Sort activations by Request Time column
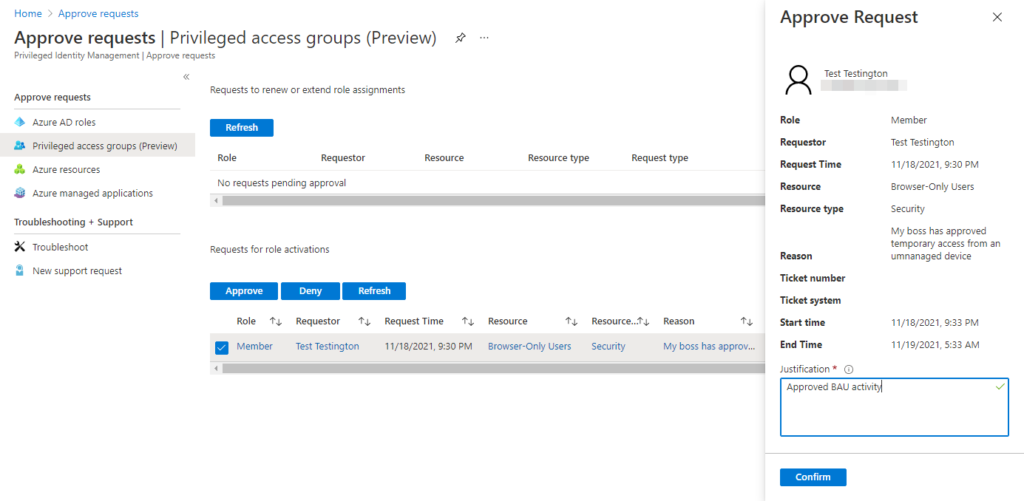 click(x=468, y=321)
